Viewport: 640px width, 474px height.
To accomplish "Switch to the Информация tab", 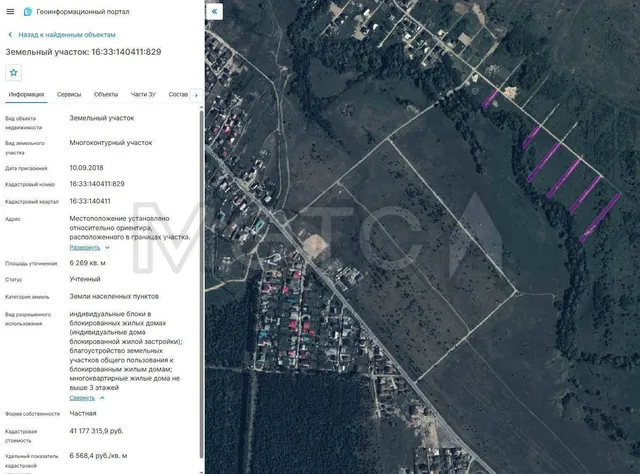I will point(26,94).
